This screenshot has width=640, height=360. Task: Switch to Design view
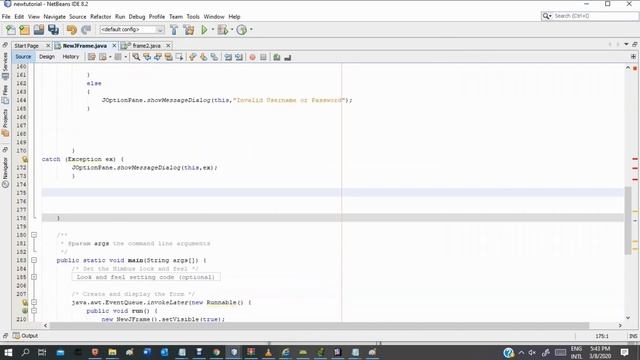(47, 57)
